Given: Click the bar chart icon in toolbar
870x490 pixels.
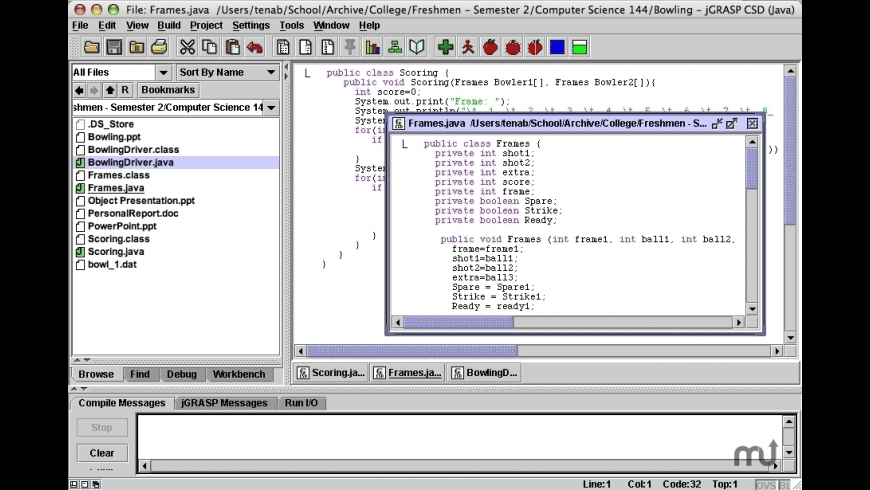Looking at the screenshot, I should point(373,47).
